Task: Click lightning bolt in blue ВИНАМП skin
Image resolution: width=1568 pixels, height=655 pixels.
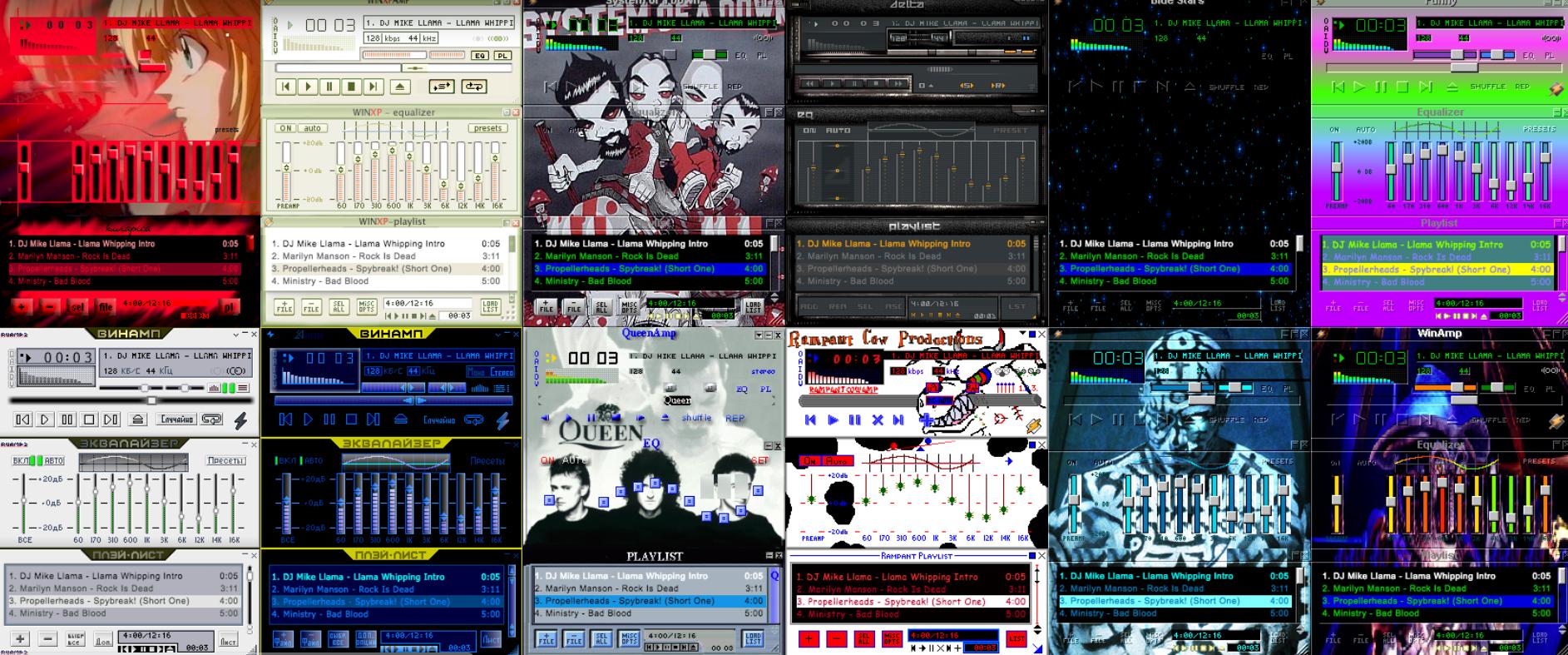Action: 503,420
